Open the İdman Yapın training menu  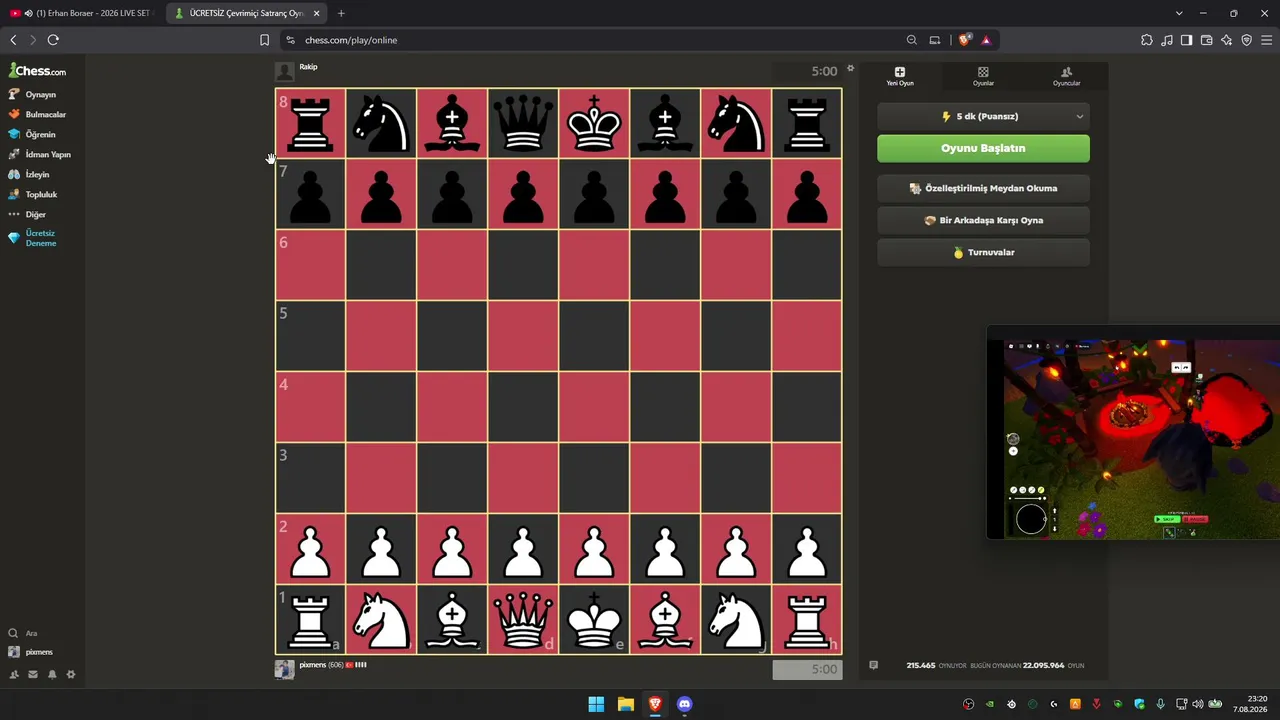(39, 154)
